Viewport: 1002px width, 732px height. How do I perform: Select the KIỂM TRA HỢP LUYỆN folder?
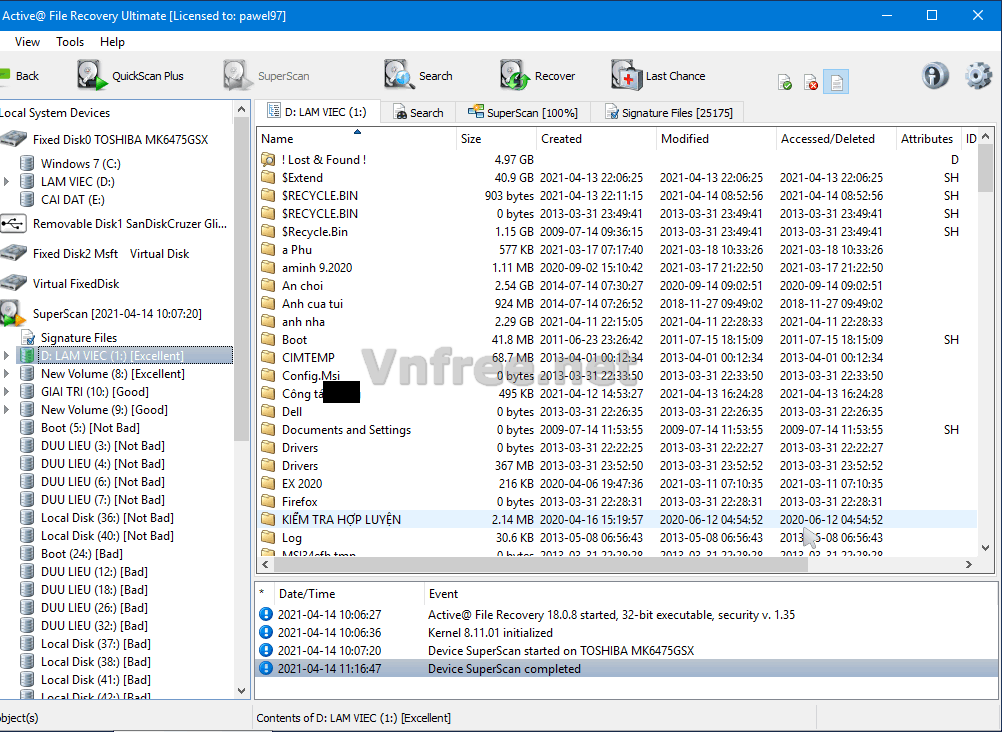[x=341, y=520]
